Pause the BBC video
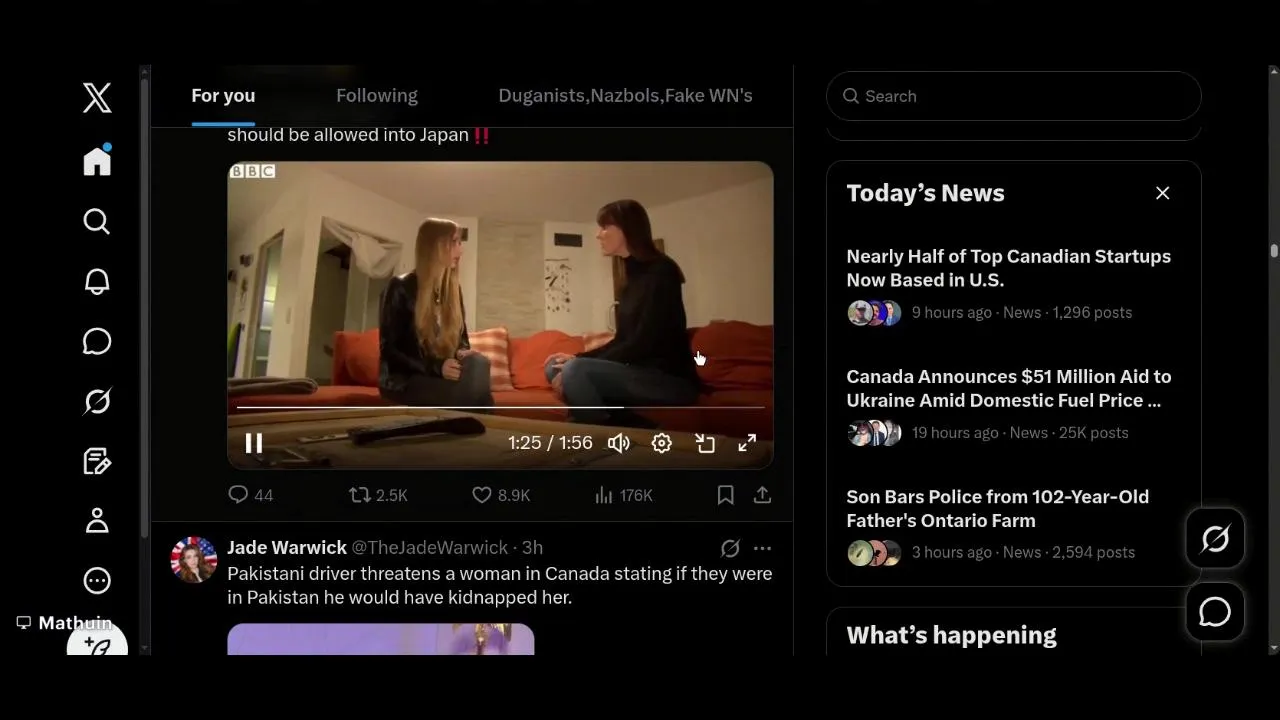Viewport: 1280px width, 720px height. pos(254,443)
